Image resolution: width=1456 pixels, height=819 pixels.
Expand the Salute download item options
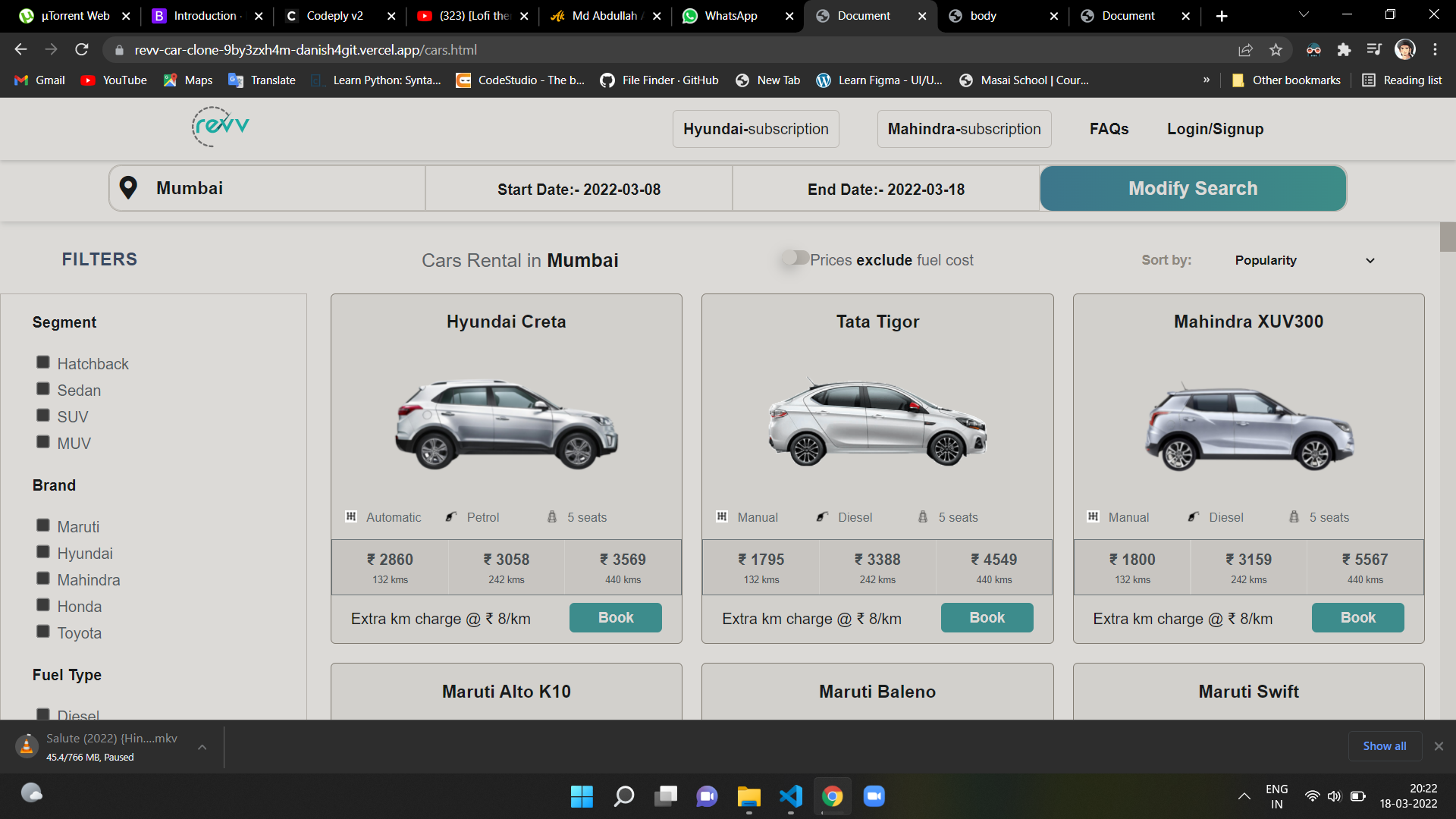tap(202, 747)
